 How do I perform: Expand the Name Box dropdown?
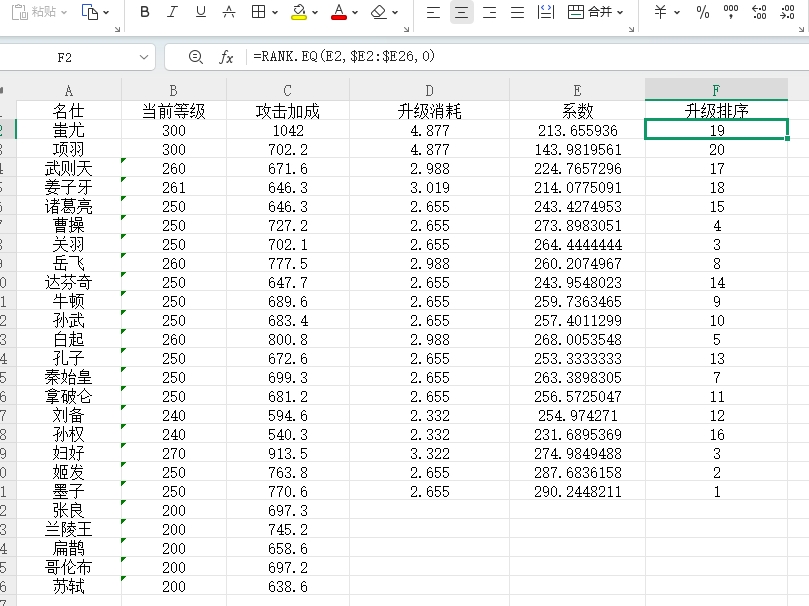(144, 57)
